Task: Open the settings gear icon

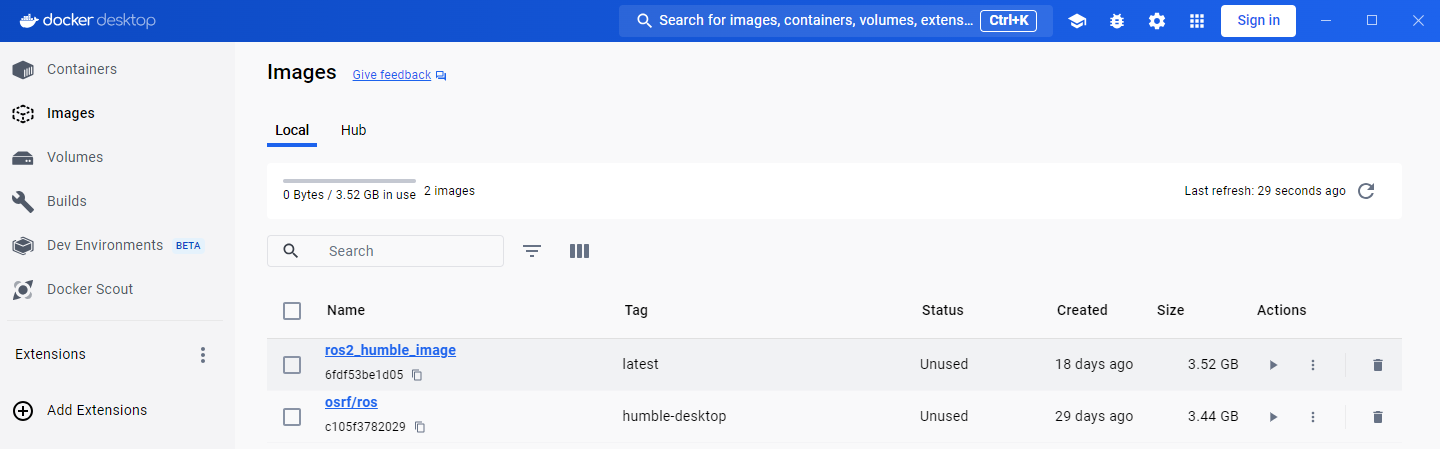Action: (1157, 21)
